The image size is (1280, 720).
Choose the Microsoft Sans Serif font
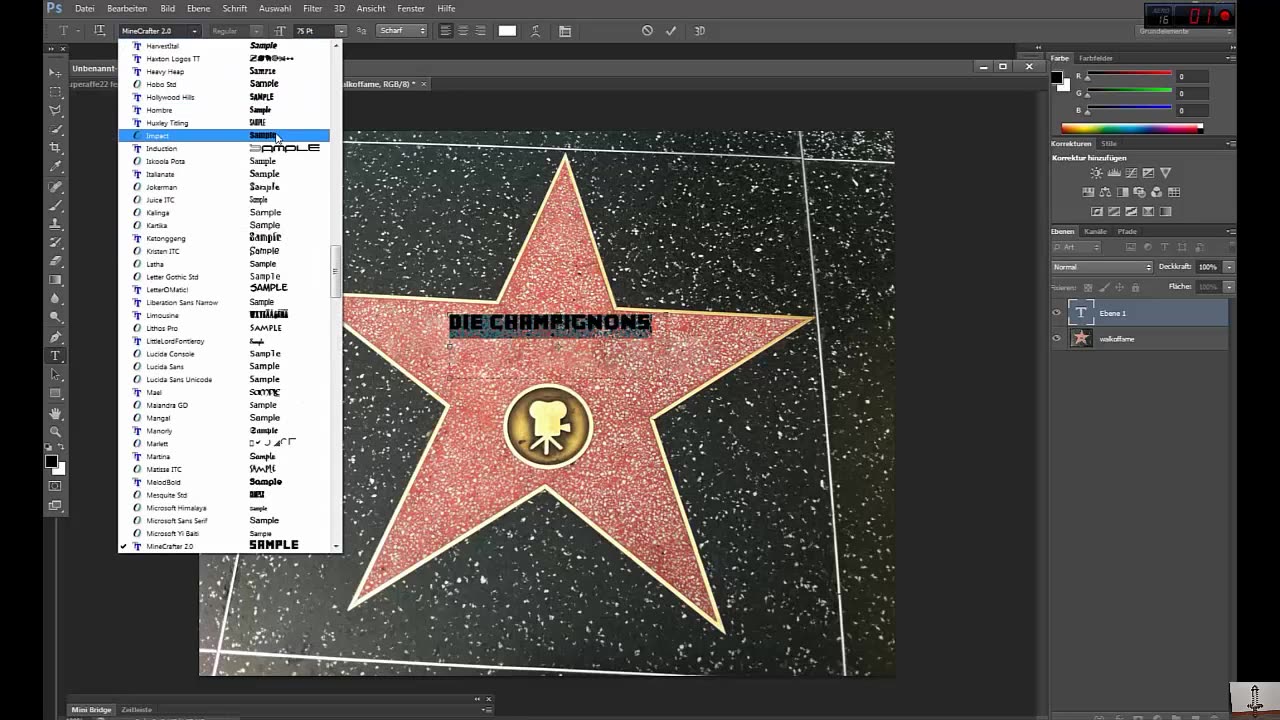pos(224,520)
